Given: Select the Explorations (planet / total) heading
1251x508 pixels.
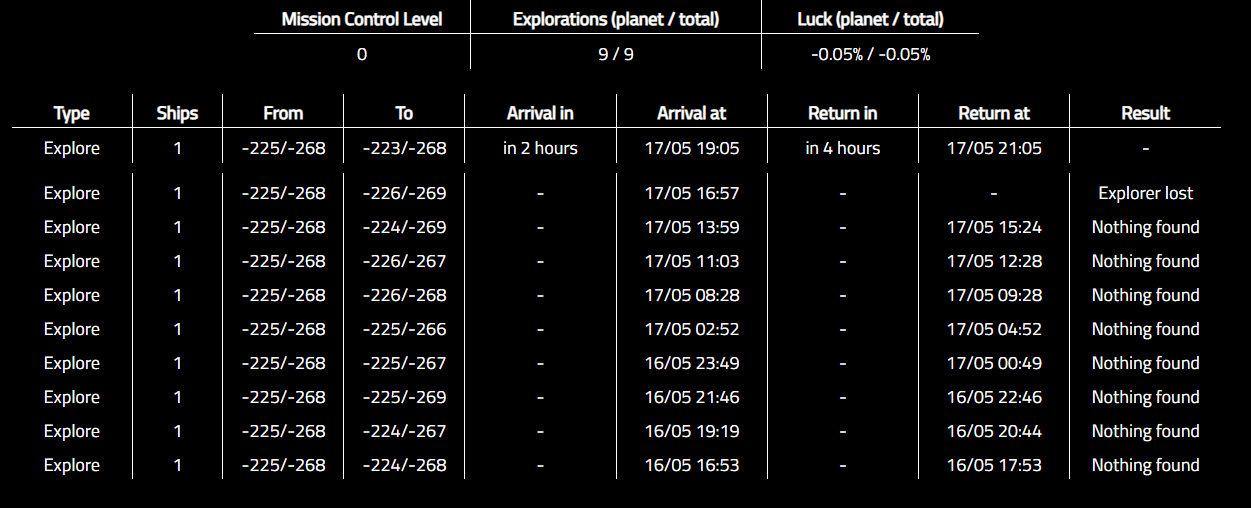Looking at the screenshot, I should (x=616, y=19).
